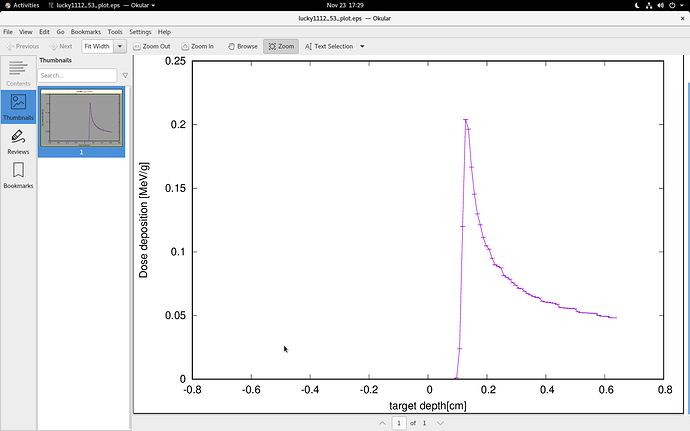The image size is (690, 431).
Task: Open the Help menu
Action: point(164,32)
